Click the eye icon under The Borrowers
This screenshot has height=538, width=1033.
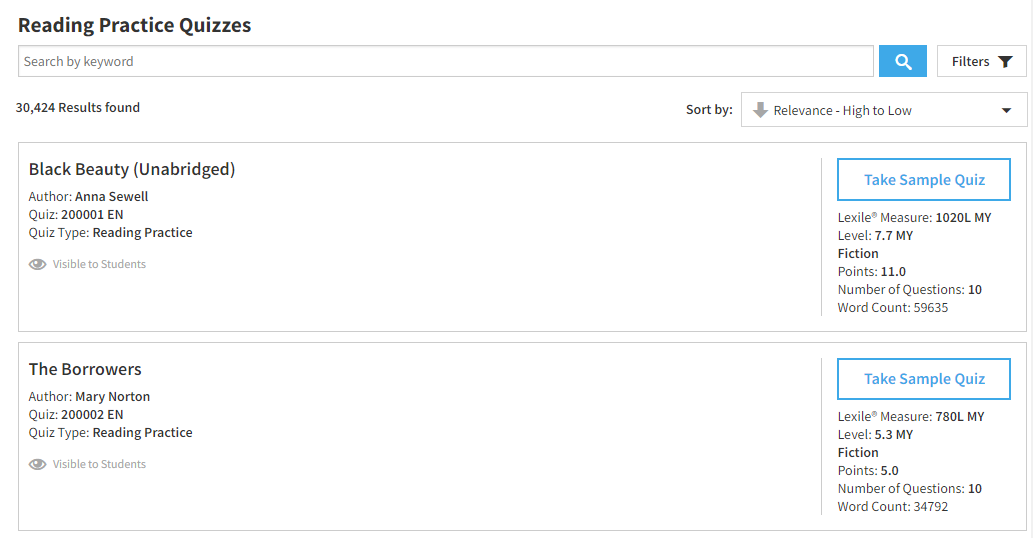click(38, 464)
